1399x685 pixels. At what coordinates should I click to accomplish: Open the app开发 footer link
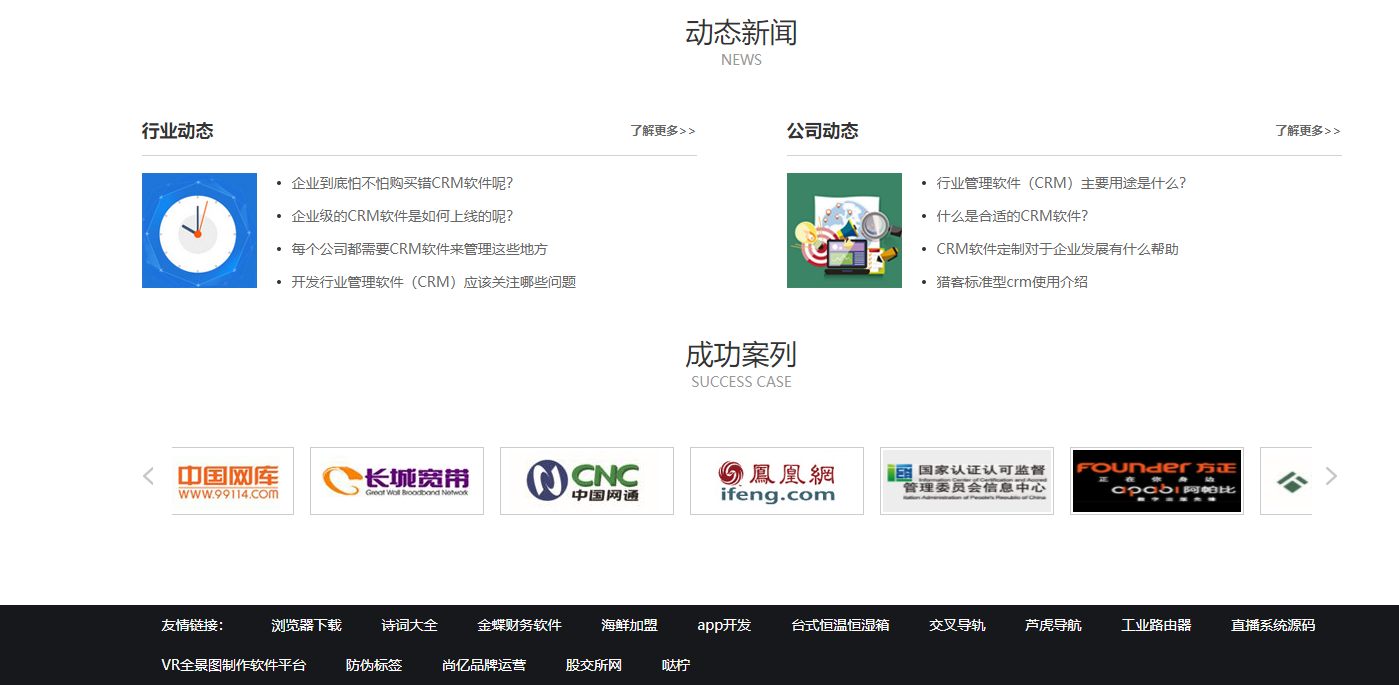pos(724,625)
